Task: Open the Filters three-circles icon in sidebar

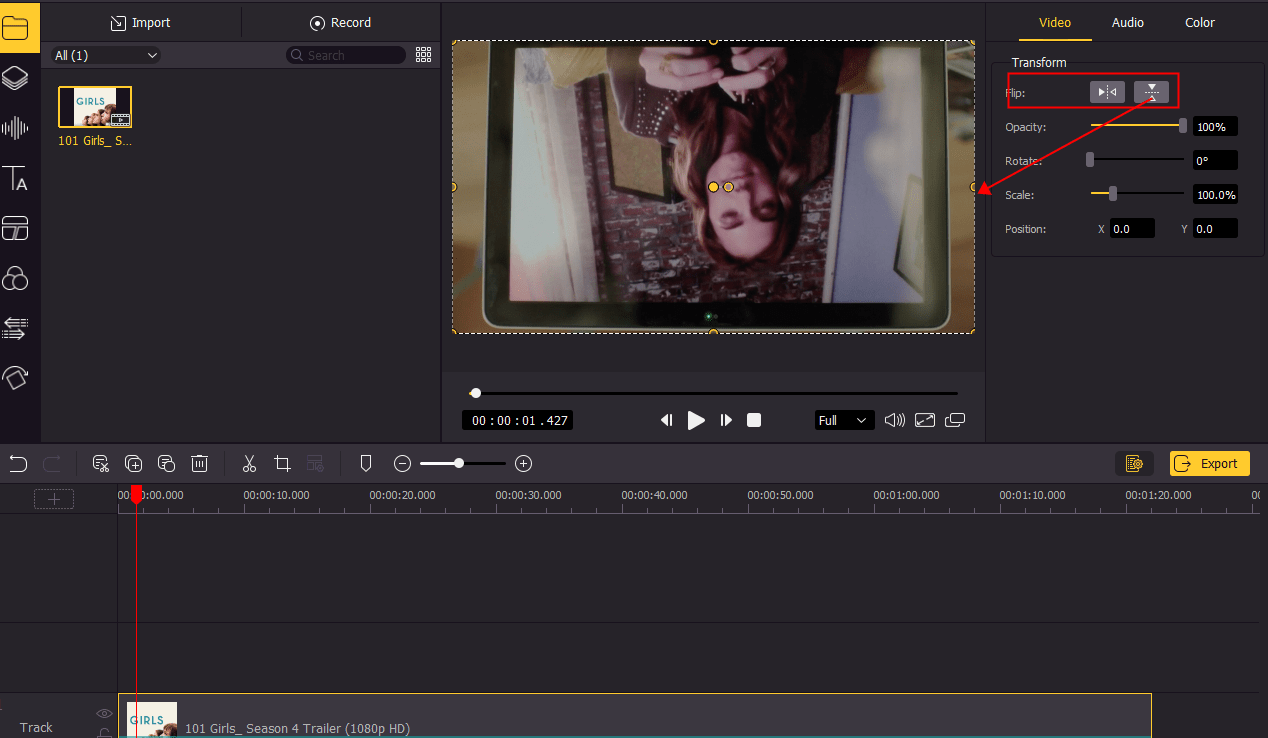Action: point(15,278)
